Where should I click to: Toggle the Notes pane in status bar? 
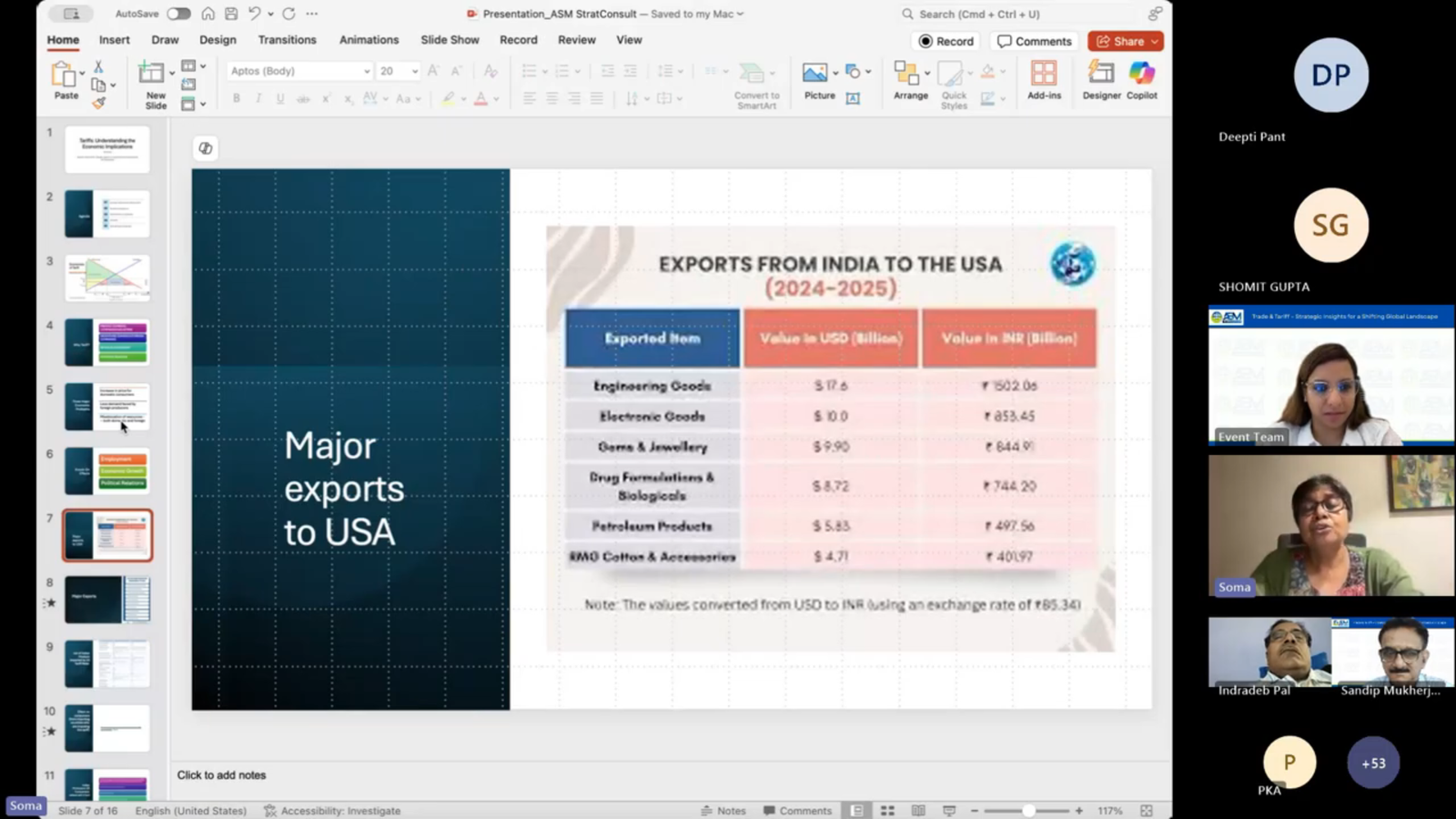[723, 810]
